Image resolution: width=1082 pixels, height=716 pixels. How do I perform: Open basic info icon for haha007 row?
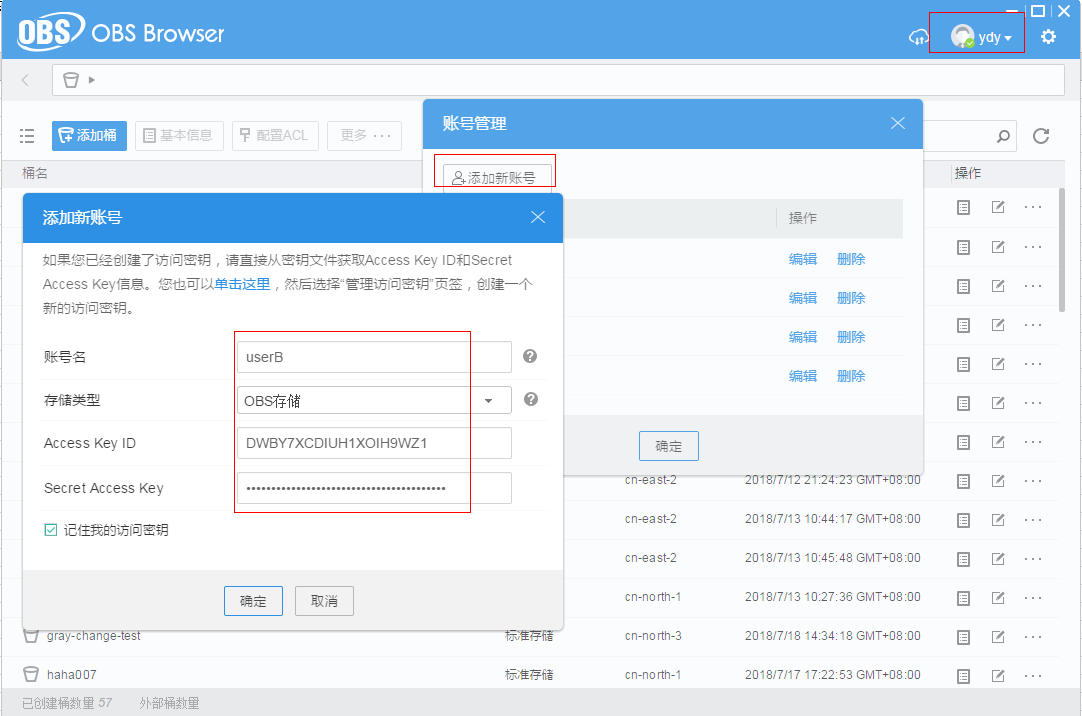click(x=963, y=676)
